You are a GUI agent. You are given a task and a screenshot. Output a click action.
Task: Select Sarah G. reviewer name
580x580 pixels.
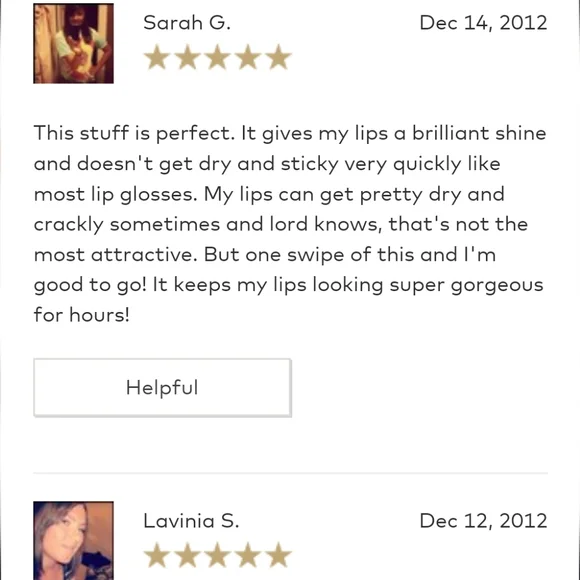coord(187,23)
